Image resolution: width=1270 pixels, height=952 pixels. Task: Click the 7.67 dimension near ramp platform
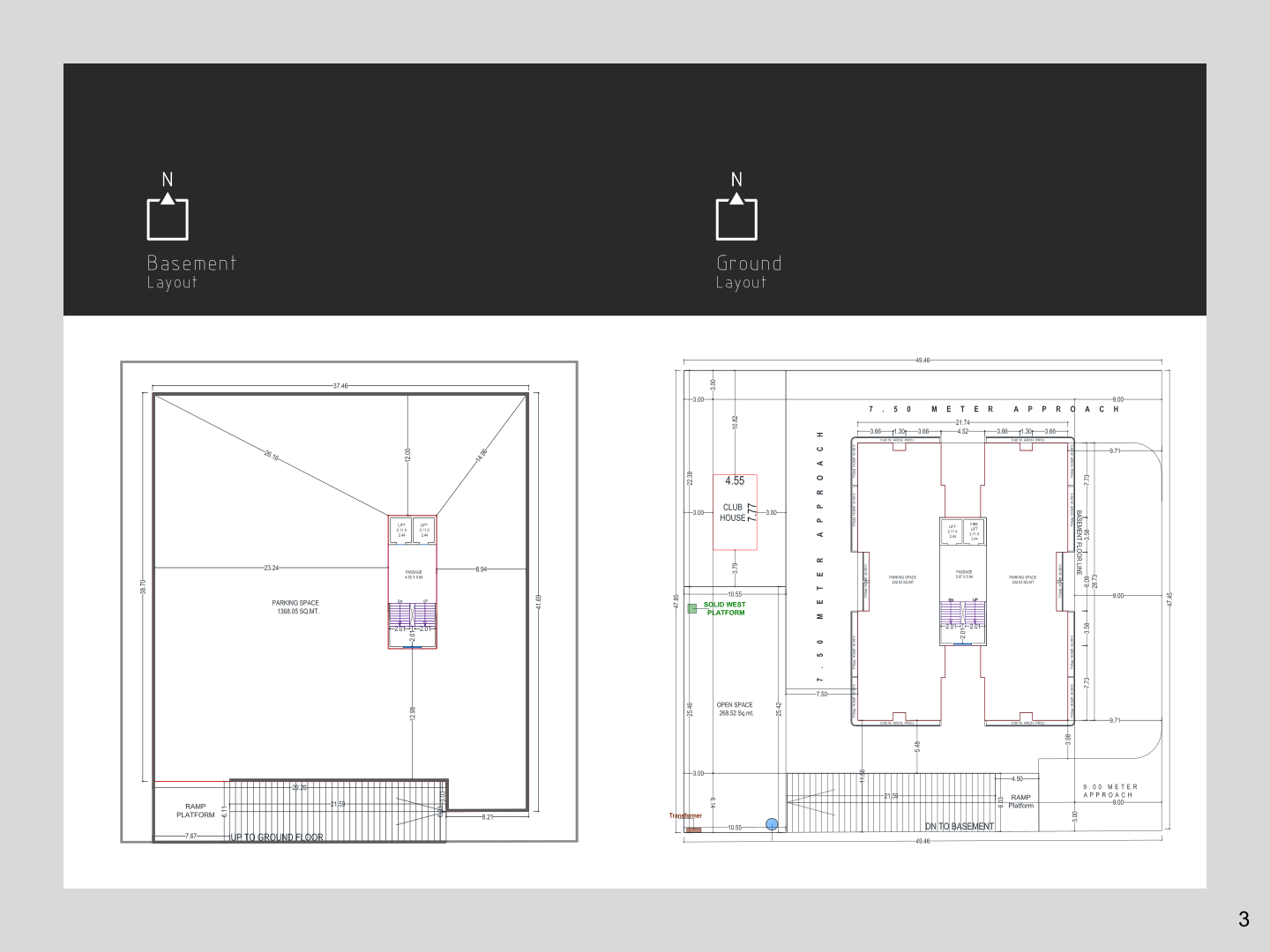pyautogui.click(x=191, y=836)
